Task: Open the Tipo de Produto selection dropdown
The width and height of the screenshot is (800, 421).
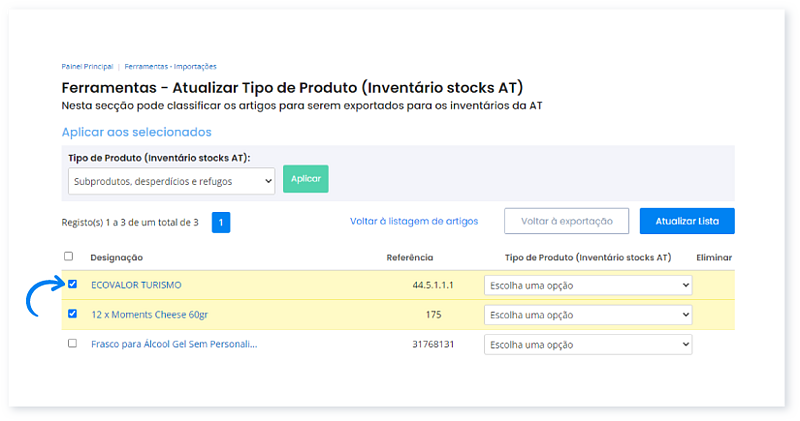Action: pos(171,180)
